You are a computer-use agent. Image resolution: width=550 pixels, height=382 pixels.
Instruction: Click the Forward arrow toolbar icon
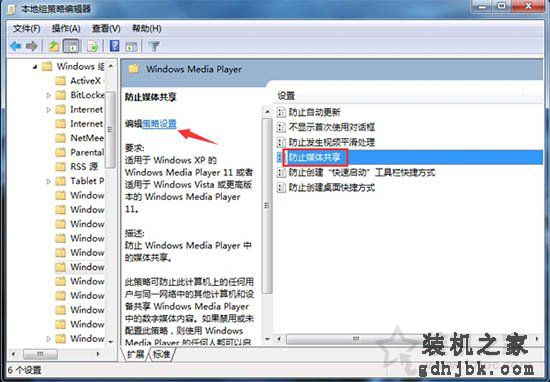point(32,46)
